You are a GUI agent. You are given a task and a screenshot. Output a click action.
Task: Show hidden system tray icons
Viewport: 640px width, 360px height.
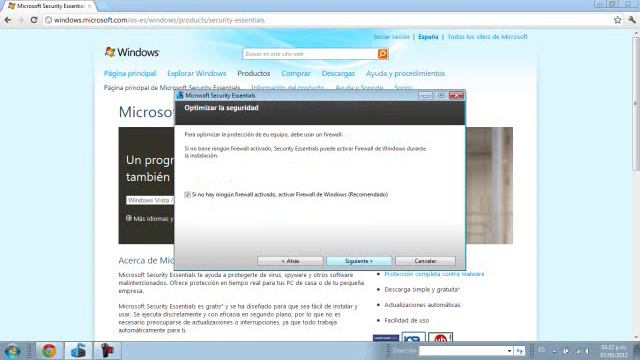pyautogui.click(x=554, y=351)
